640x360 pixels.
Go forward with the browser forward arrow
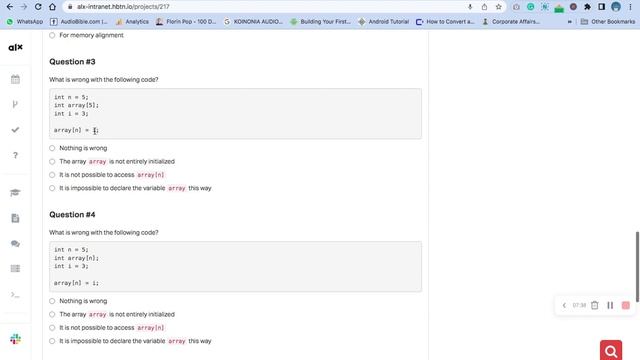(x=24, y=7)
